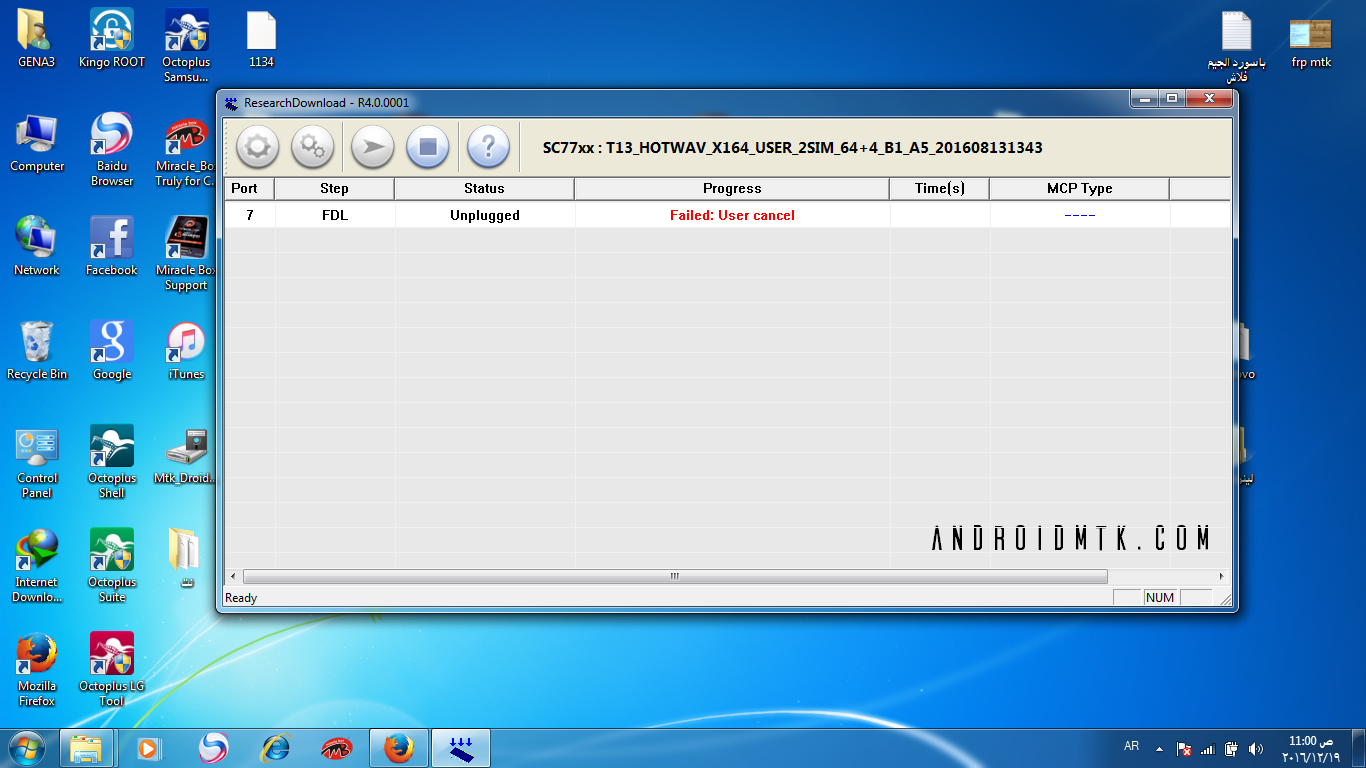The height and width of the screenshot is (768, 1366).
Task: Click the Load Packet gear icon
Action: [x=257, y=148]
